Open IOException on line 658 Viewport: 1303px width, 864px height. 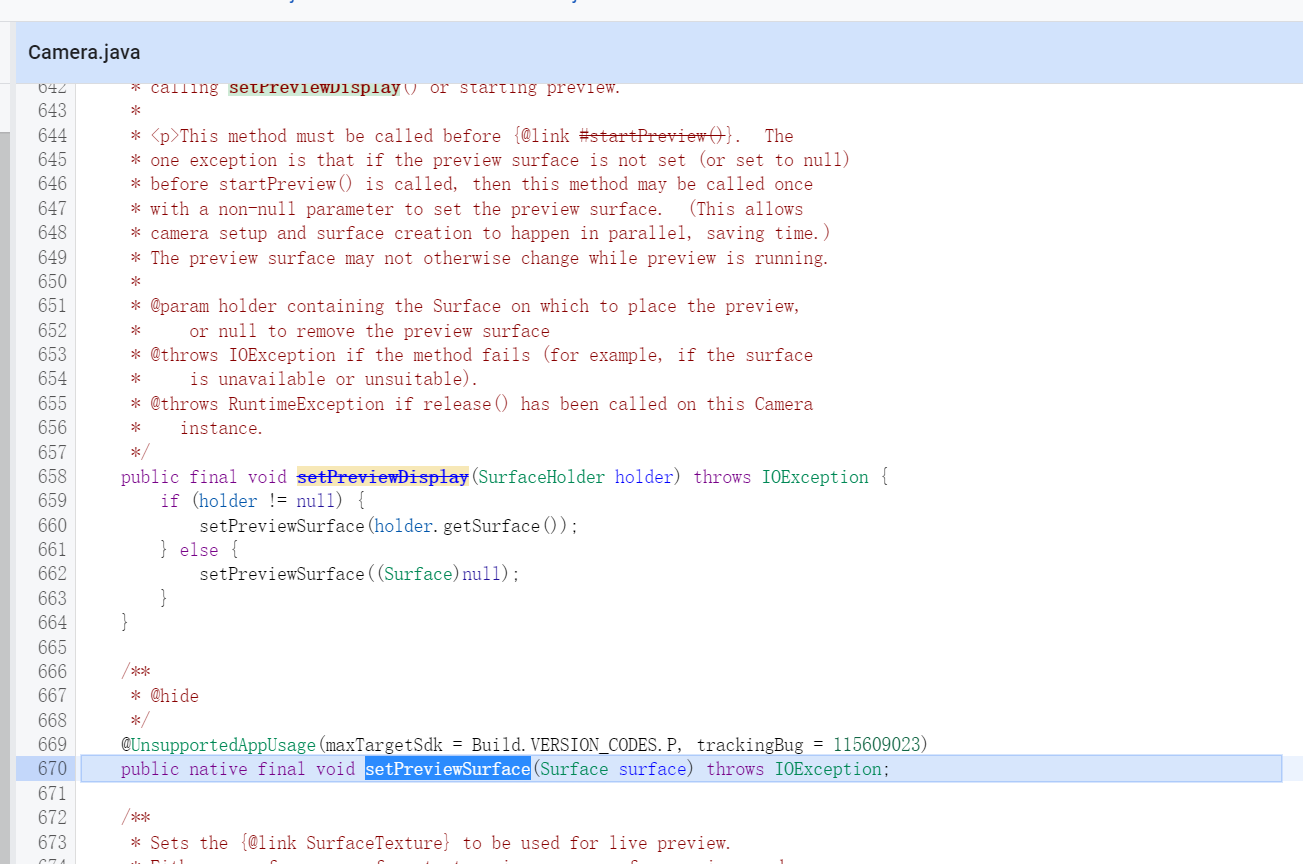pyautogui.click(x=815, y=477)
